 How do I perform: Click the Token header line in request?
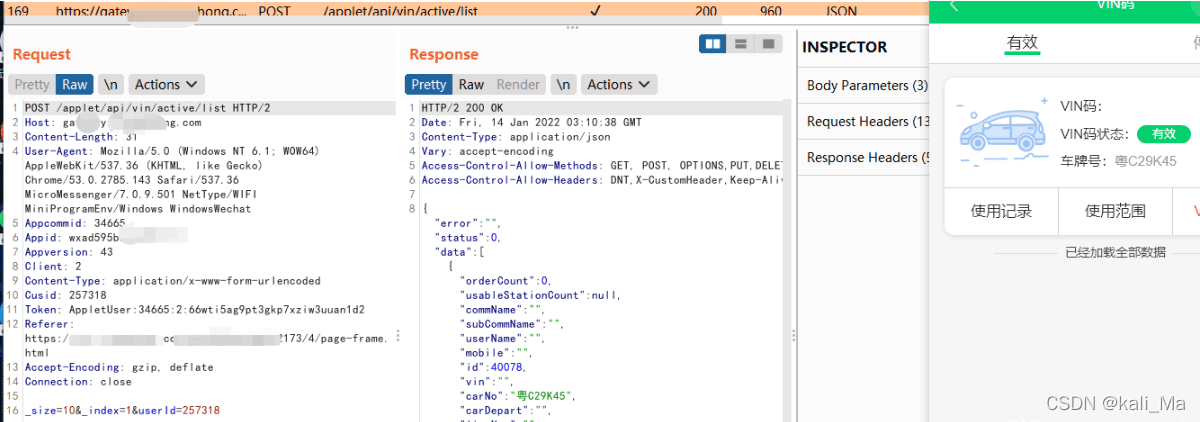[x=195, y=310]
